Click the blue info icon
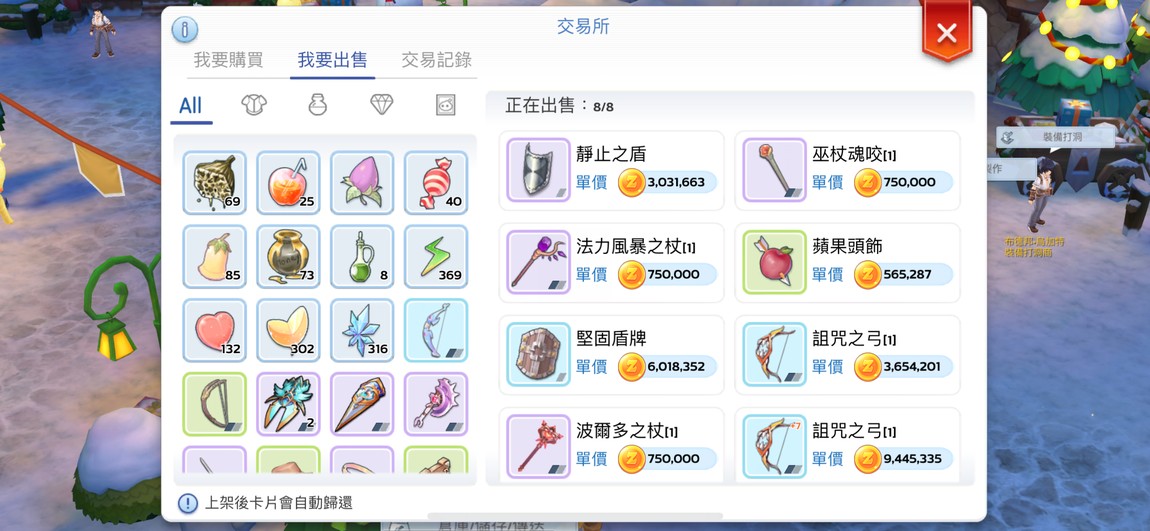The height and width of the screenshot is (531, 1150). (x=185, y=30)
